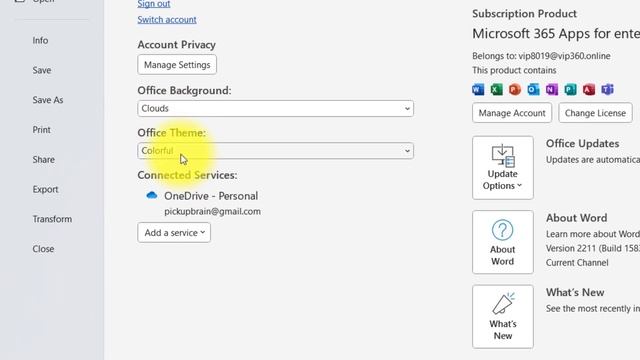Click the Current Channel text

coord(577,262)
